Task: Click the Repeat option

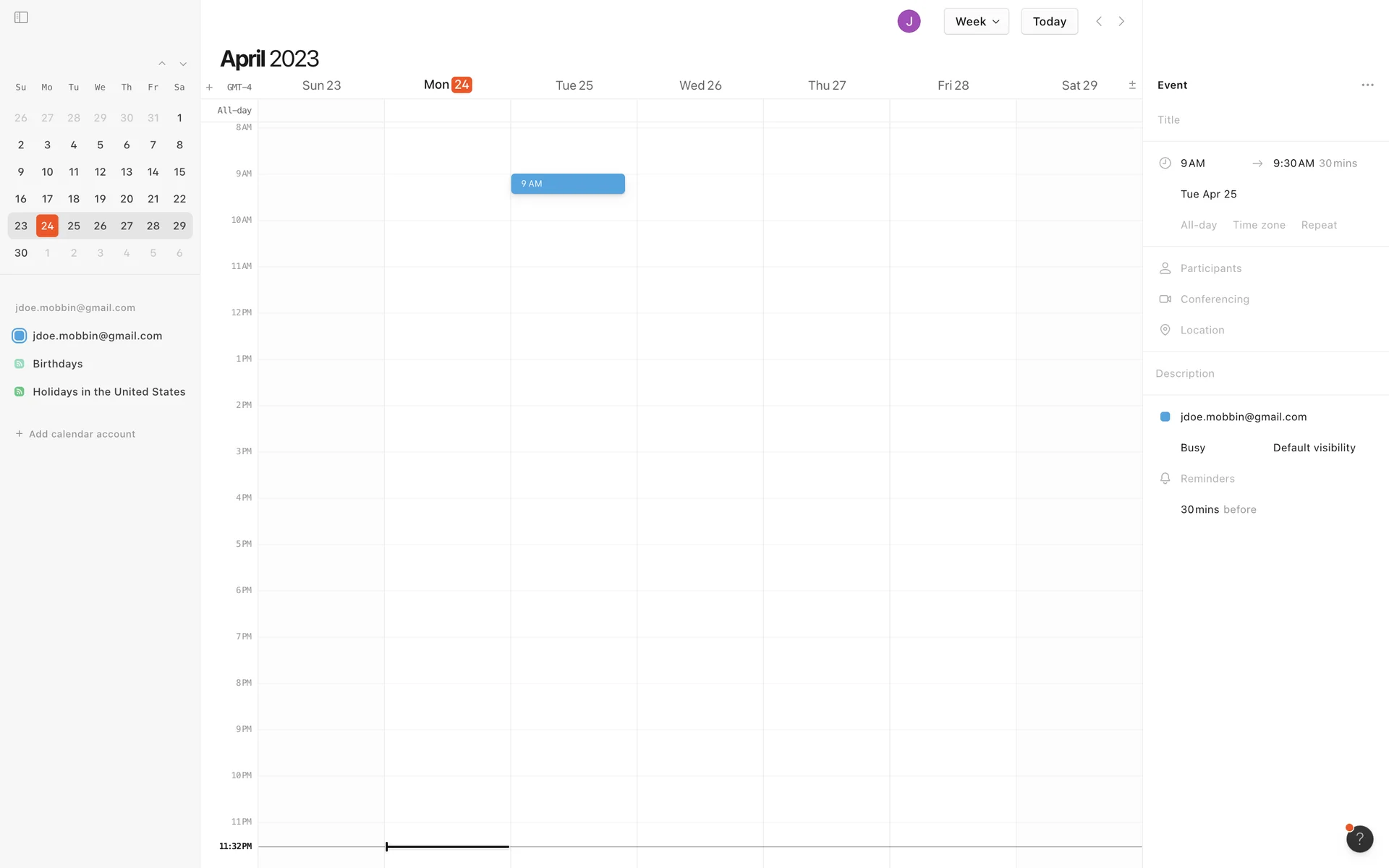Action: pos(1319,225)
